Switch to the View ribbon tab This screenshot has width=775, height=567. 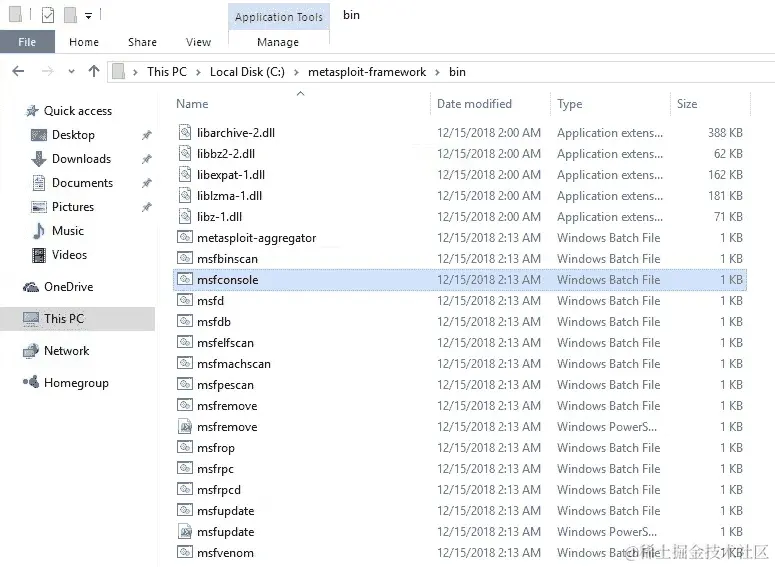click(198, 42)
